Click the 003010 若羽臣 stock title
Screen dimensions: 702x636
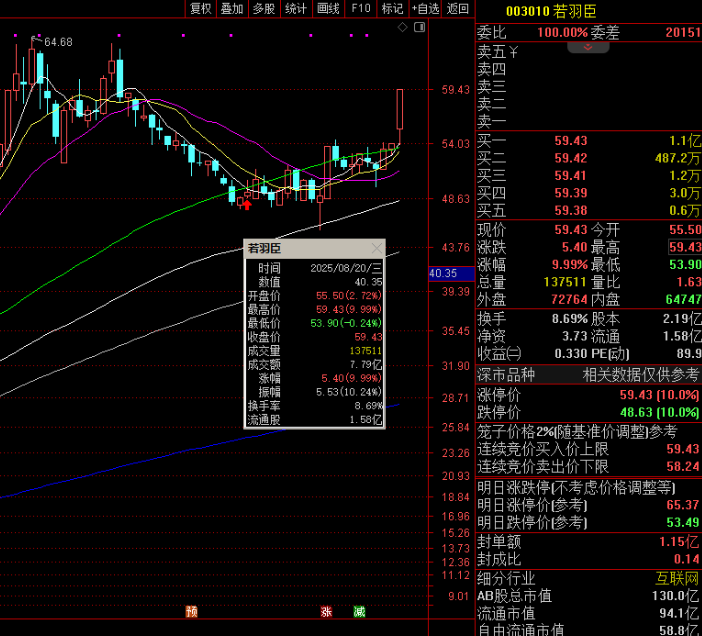click(x=551, y=11)
